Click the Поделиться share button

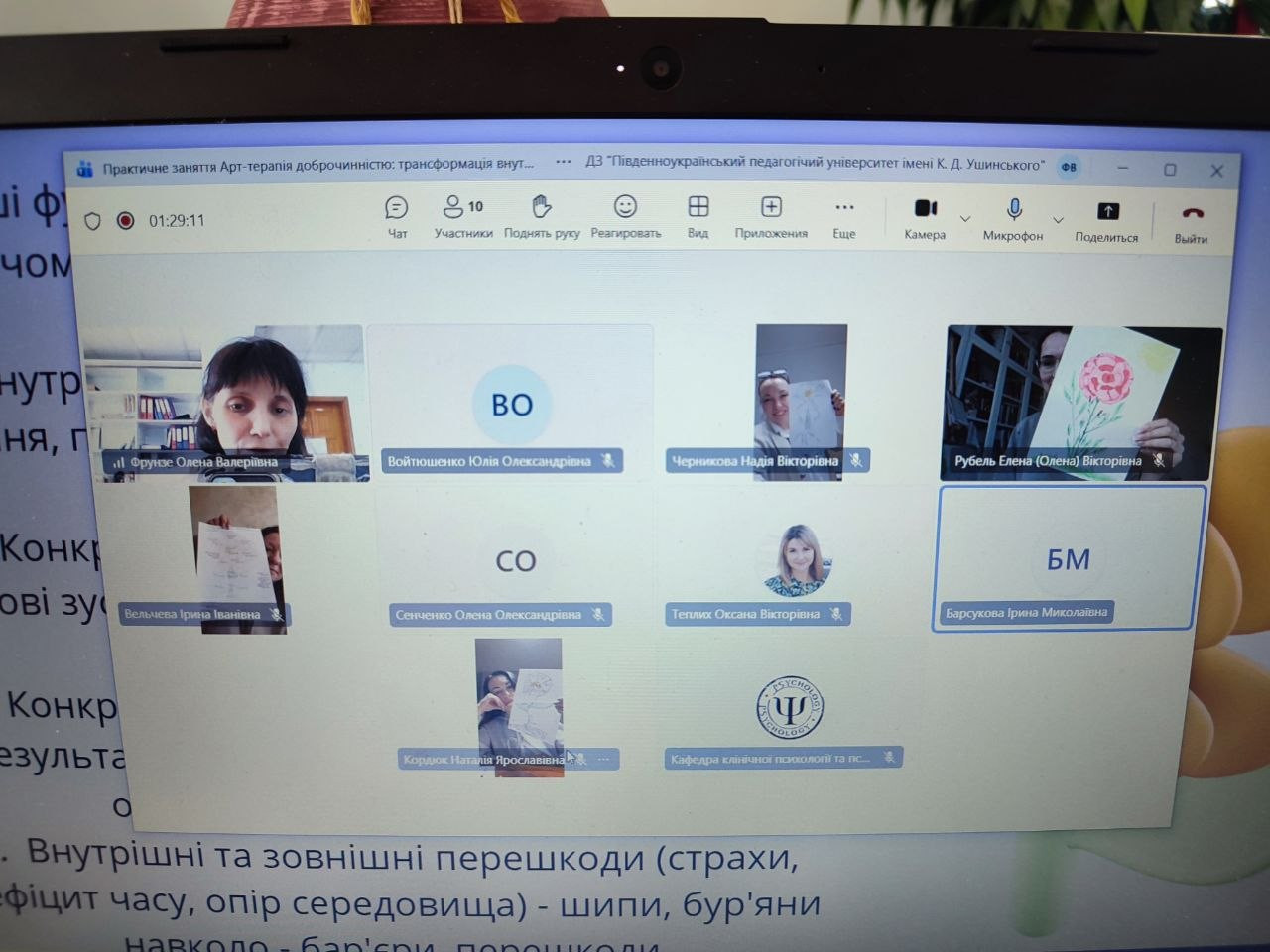(x=1106, y=219)
